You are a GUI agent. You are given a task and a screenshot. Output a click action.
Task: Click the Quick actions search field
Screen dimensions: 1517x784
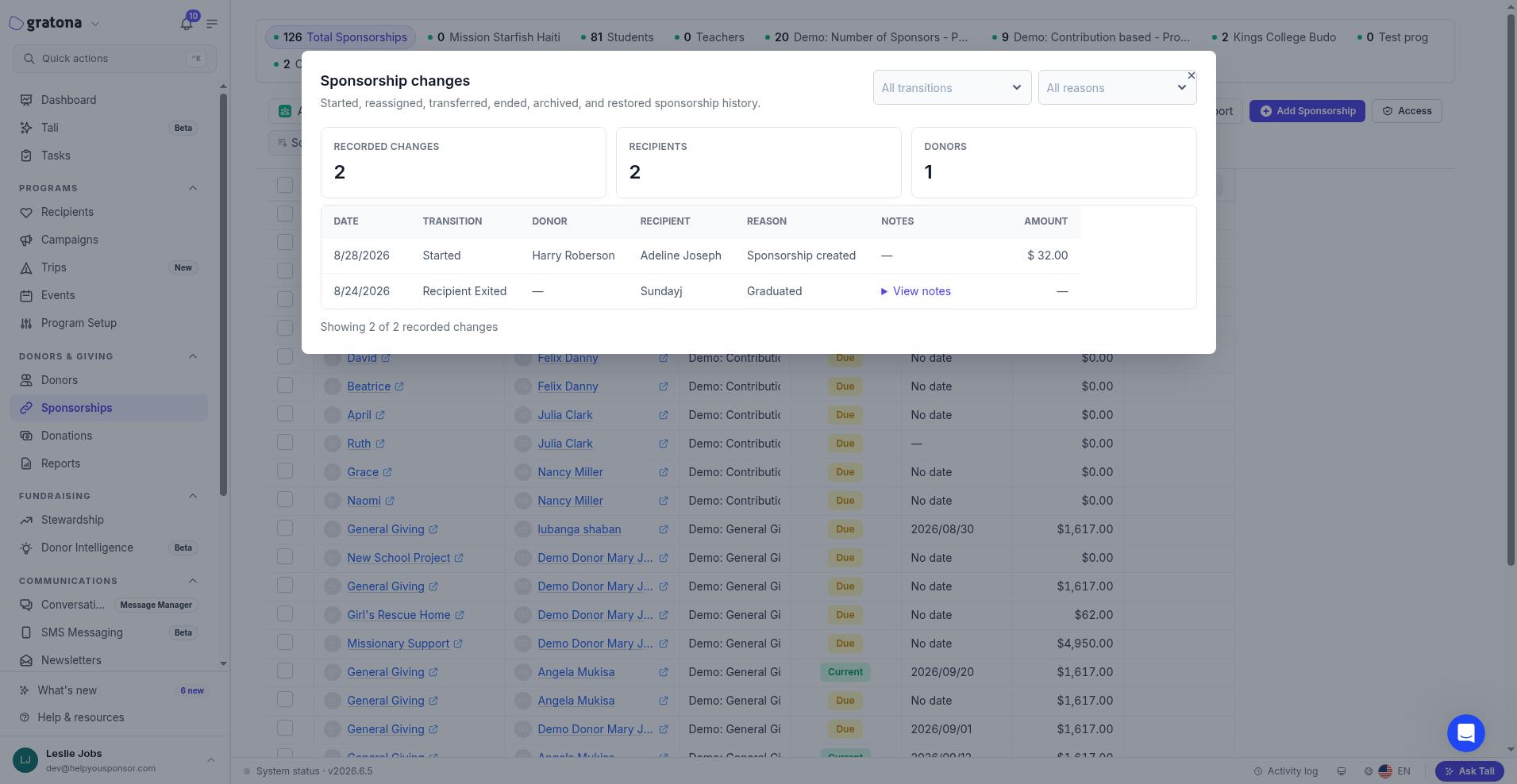tap(114, 59)
